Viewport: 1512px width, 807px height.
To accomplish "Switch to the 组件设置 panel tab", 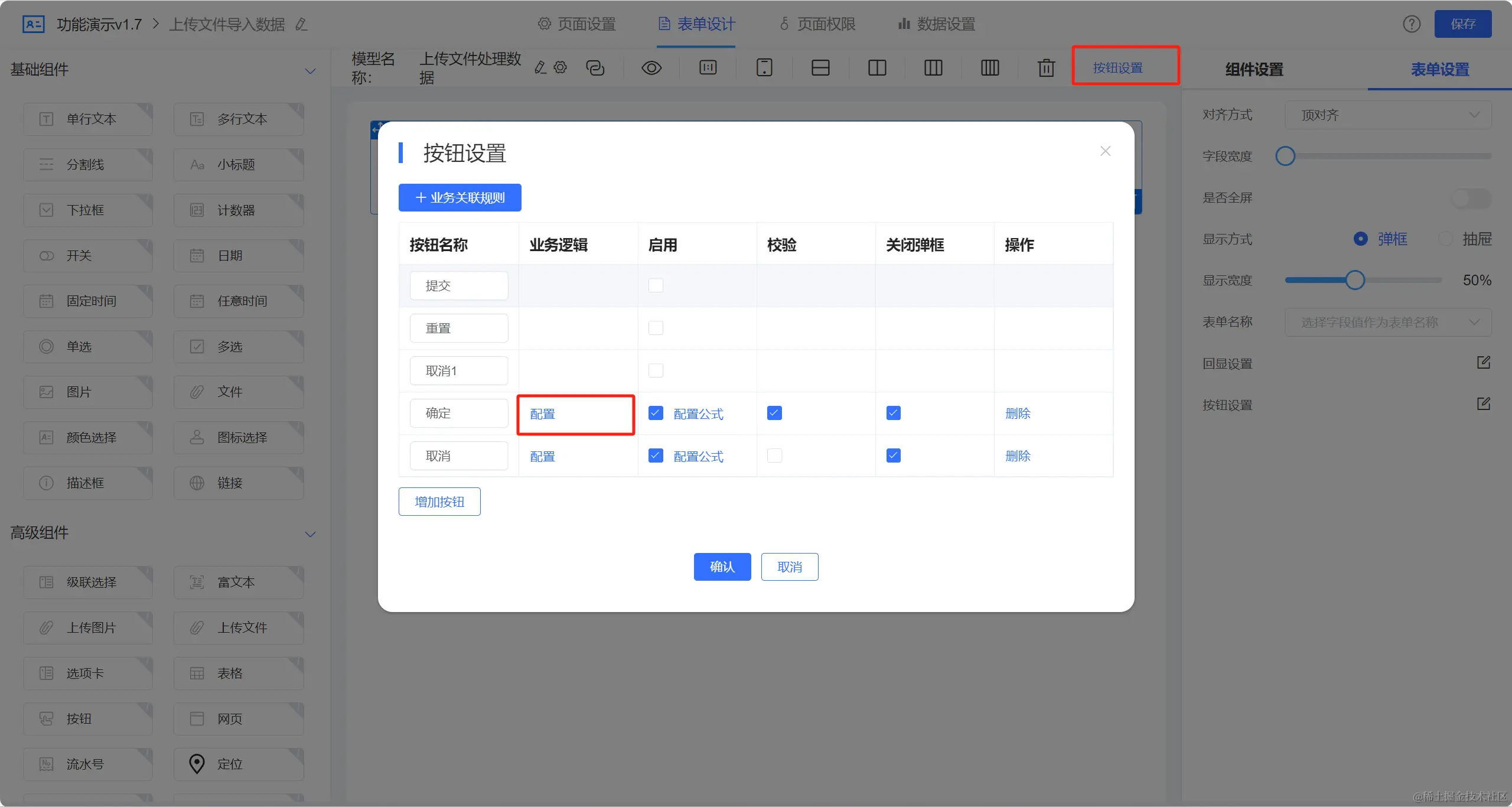I will (1254, 70).
